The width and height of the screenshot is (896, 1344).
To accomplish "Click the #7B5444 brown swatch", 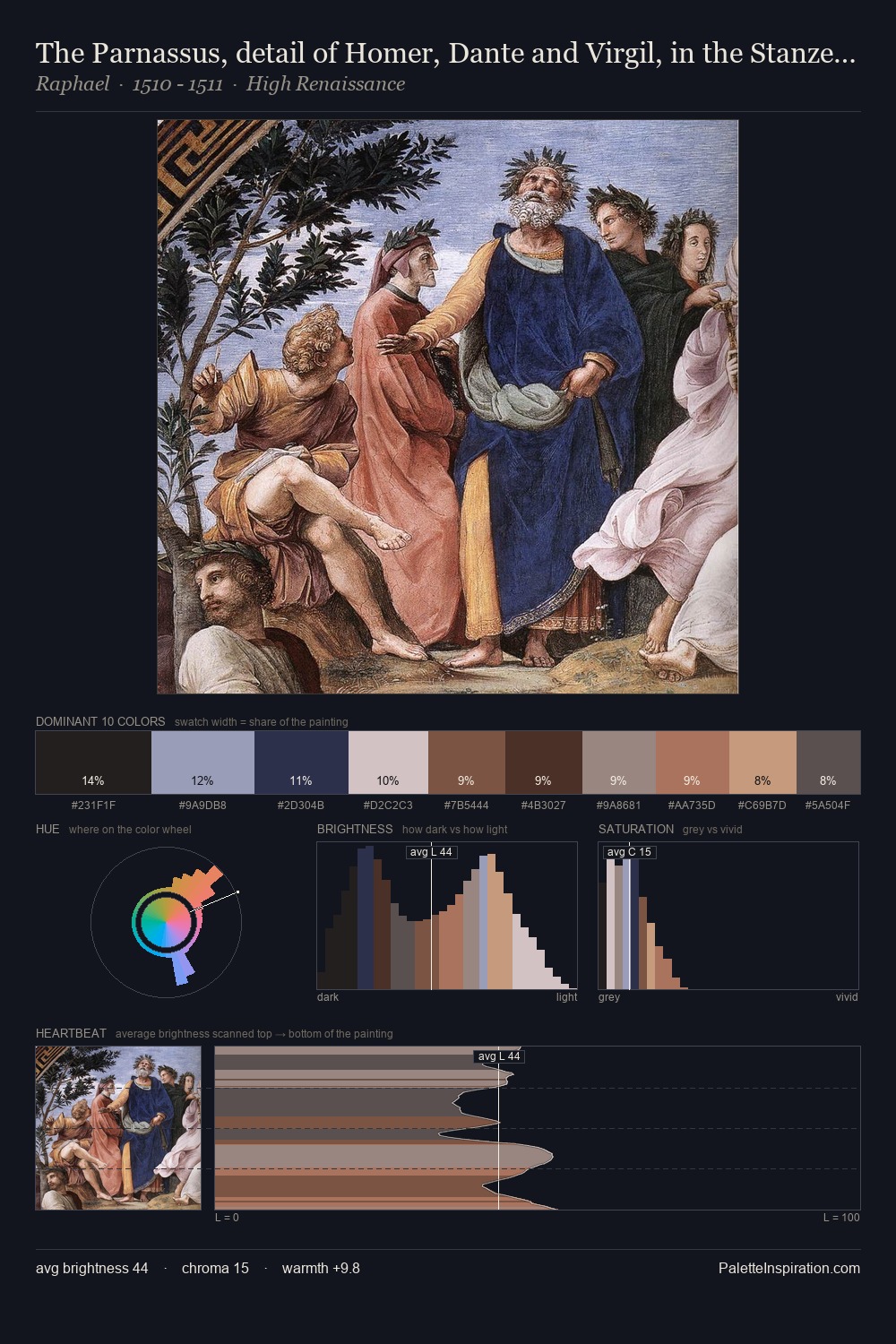I will pyautogui.click(x=467, y=762).
